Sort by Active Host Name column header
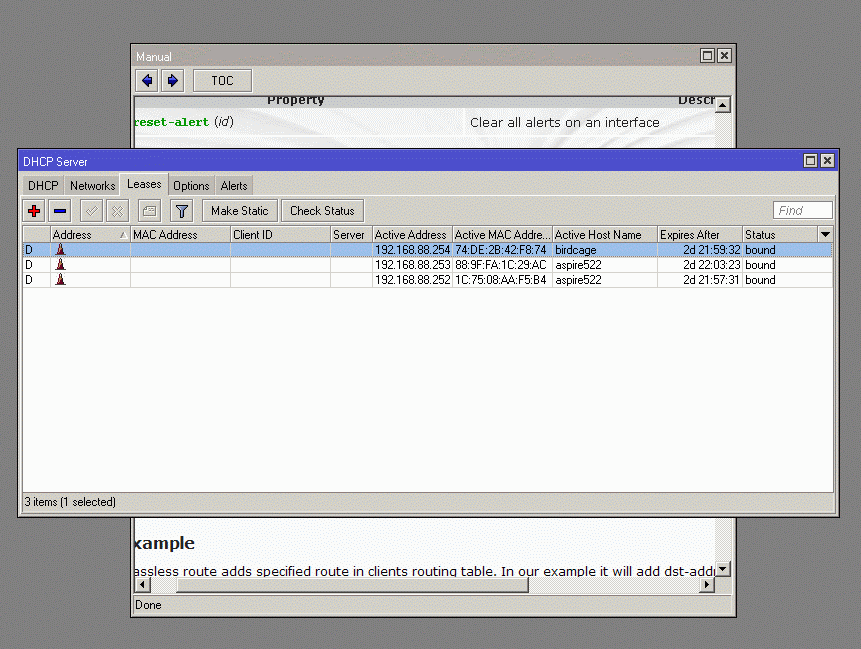Viewport: 861px width, 649px height. [605, 234]
